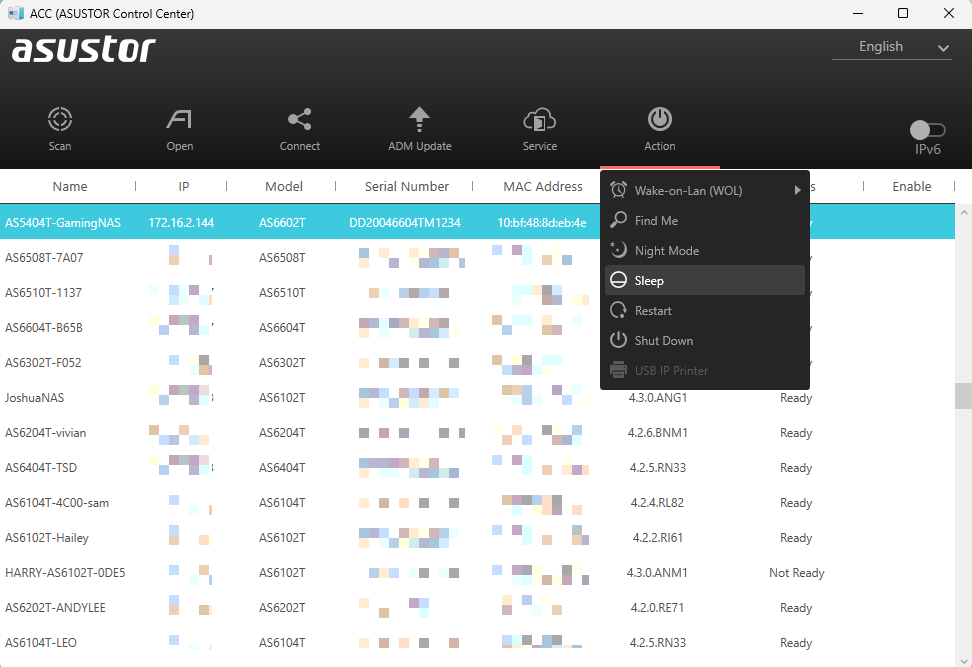The width and height of the screenshot is (972, 667).
Task: Click the Sleep menu icon
Action: [x=618, y=280]
